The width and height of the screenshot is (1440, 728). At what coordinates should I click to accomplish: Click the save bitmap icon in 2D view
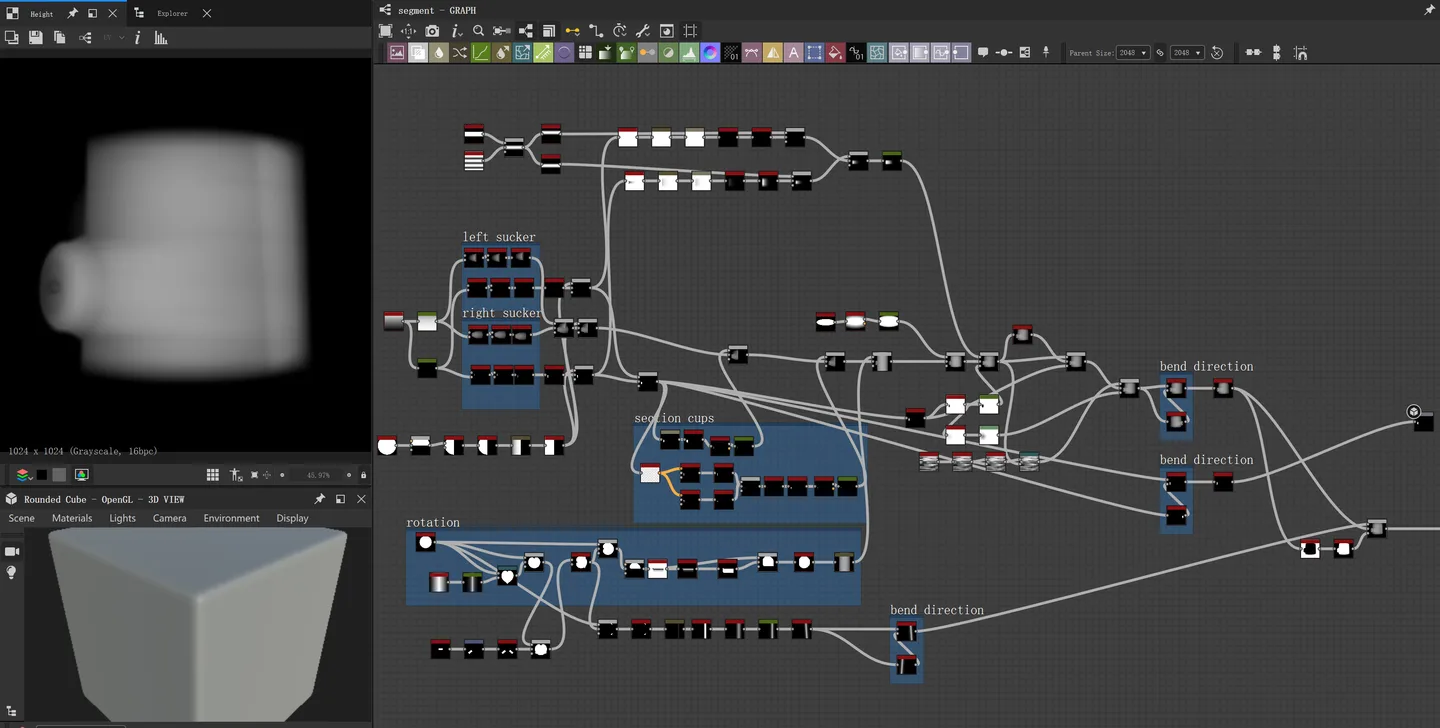pyautogui.click(x=35, y=38)
